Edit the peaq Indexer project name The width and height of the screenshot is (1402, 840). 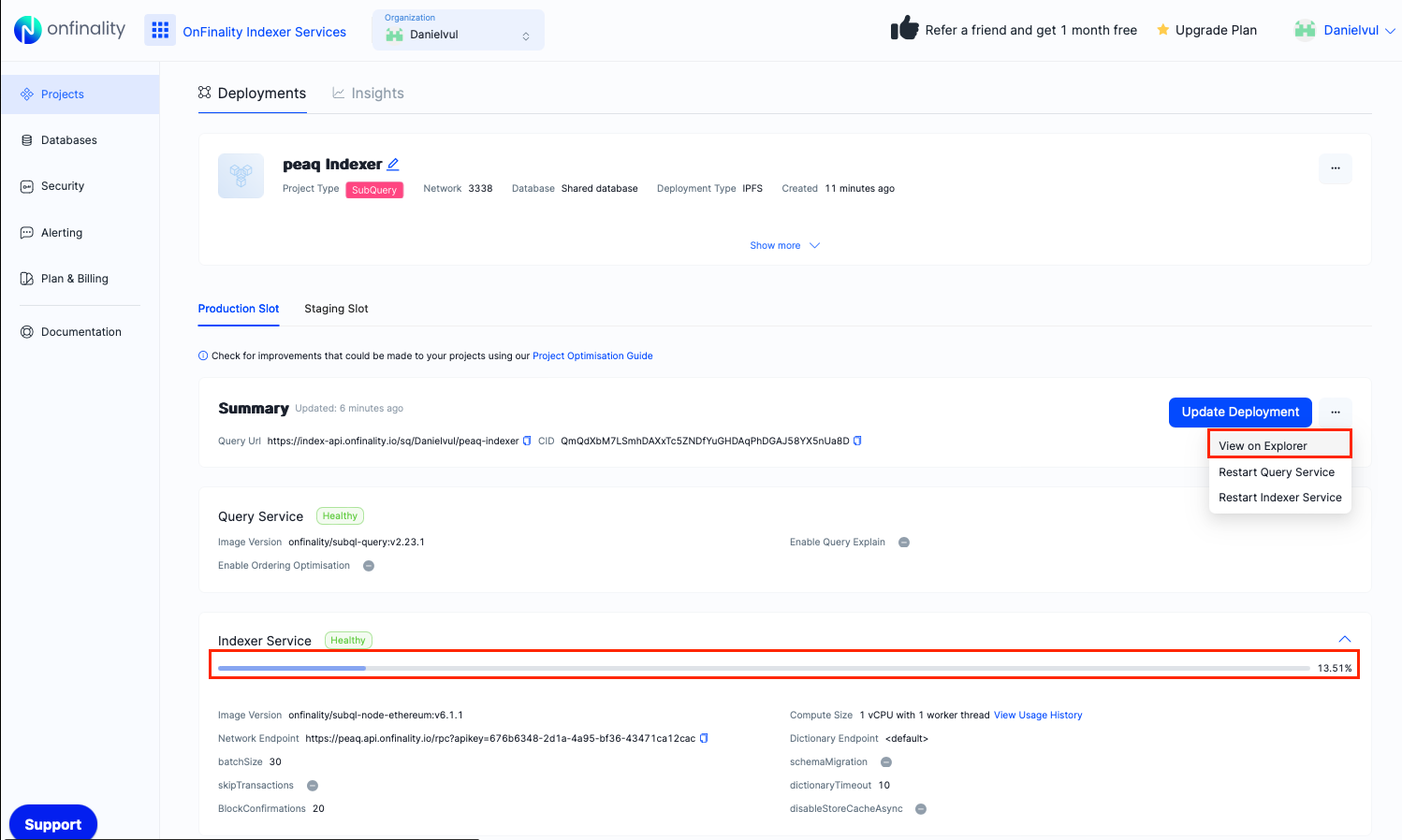click(392, 164)
